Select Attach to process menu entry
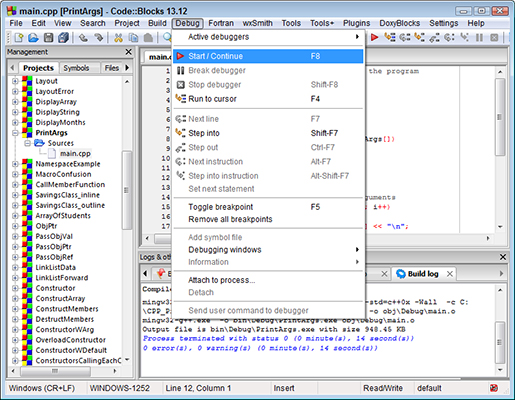Viewport: 515px width, 400px height. pyautogui.click(x=268, y=280)
